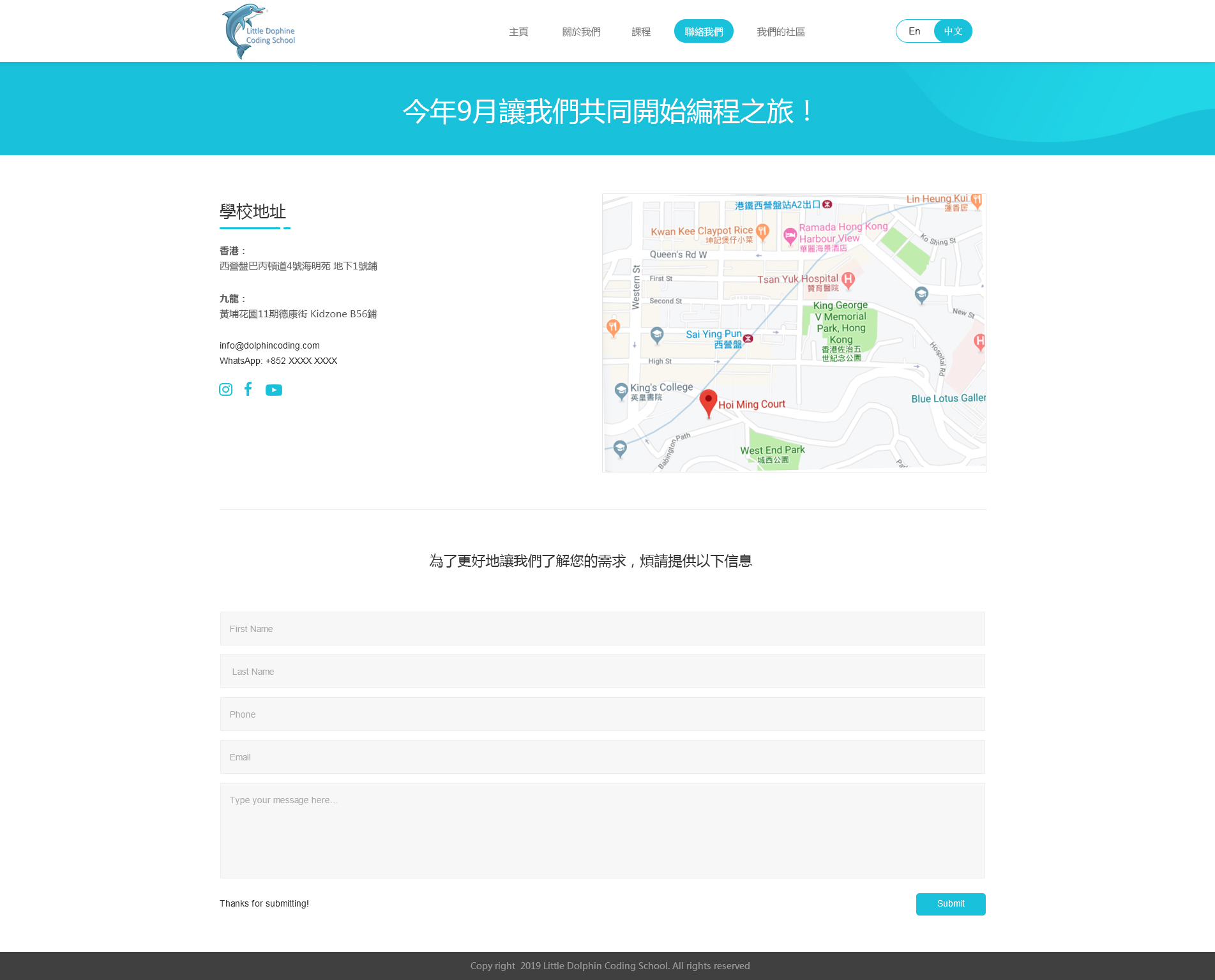Focus the First Name input field
This screenshot has width=1215, height=980.
coord(602,629)
